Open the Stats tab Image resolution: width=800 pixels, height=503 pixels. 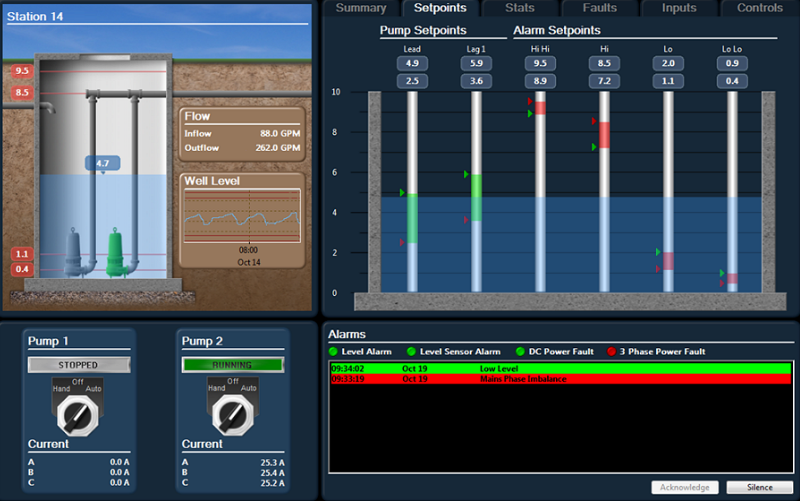[x=519, y=8]
